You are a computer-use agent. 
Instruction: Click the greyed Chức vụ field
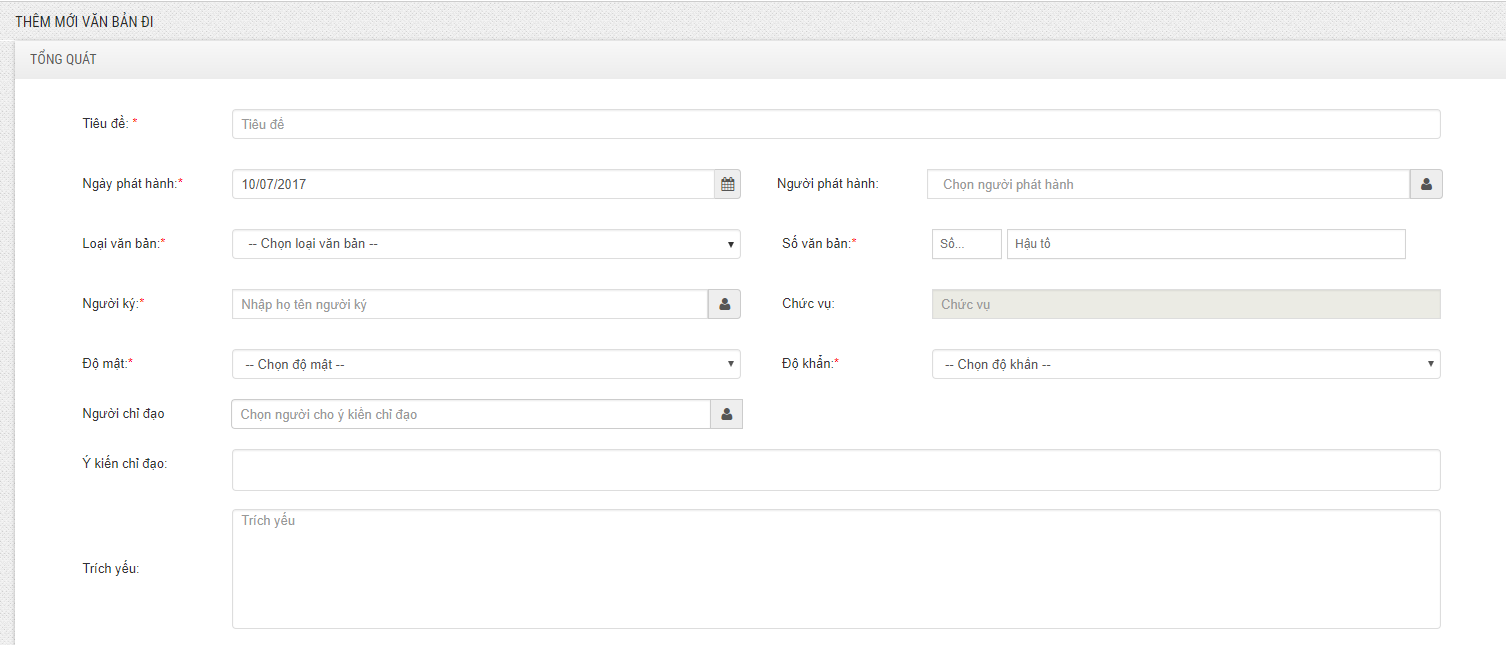point(1185,304)
